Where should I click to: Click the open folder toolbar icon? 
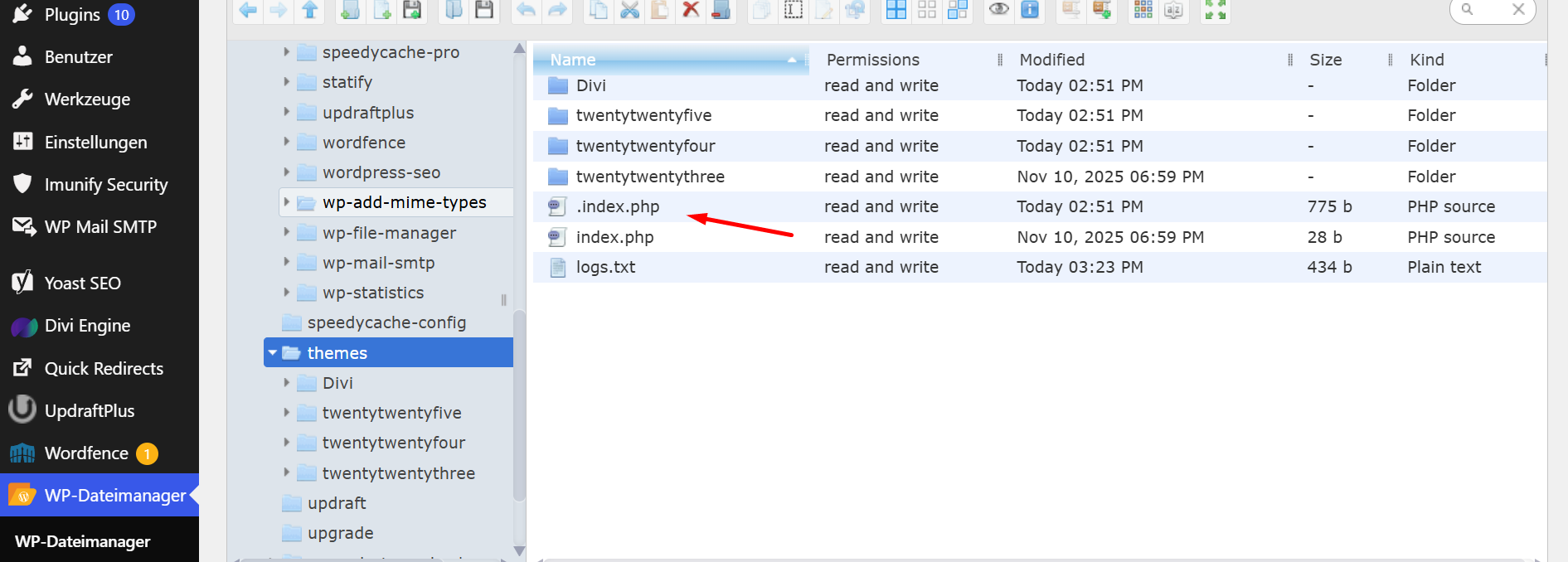click(x=454, y=10)
